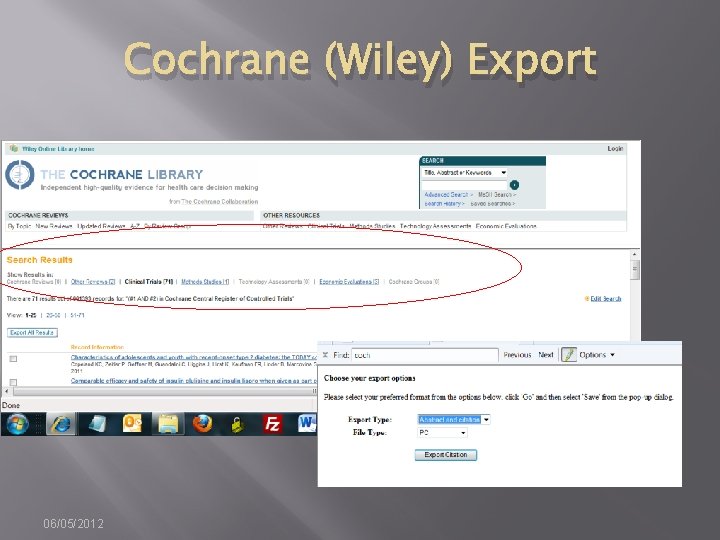Viewport: 720px width, 540px height.
Task: Open the notebook app icon beside Internet Explorer
Action: [97, 424]
